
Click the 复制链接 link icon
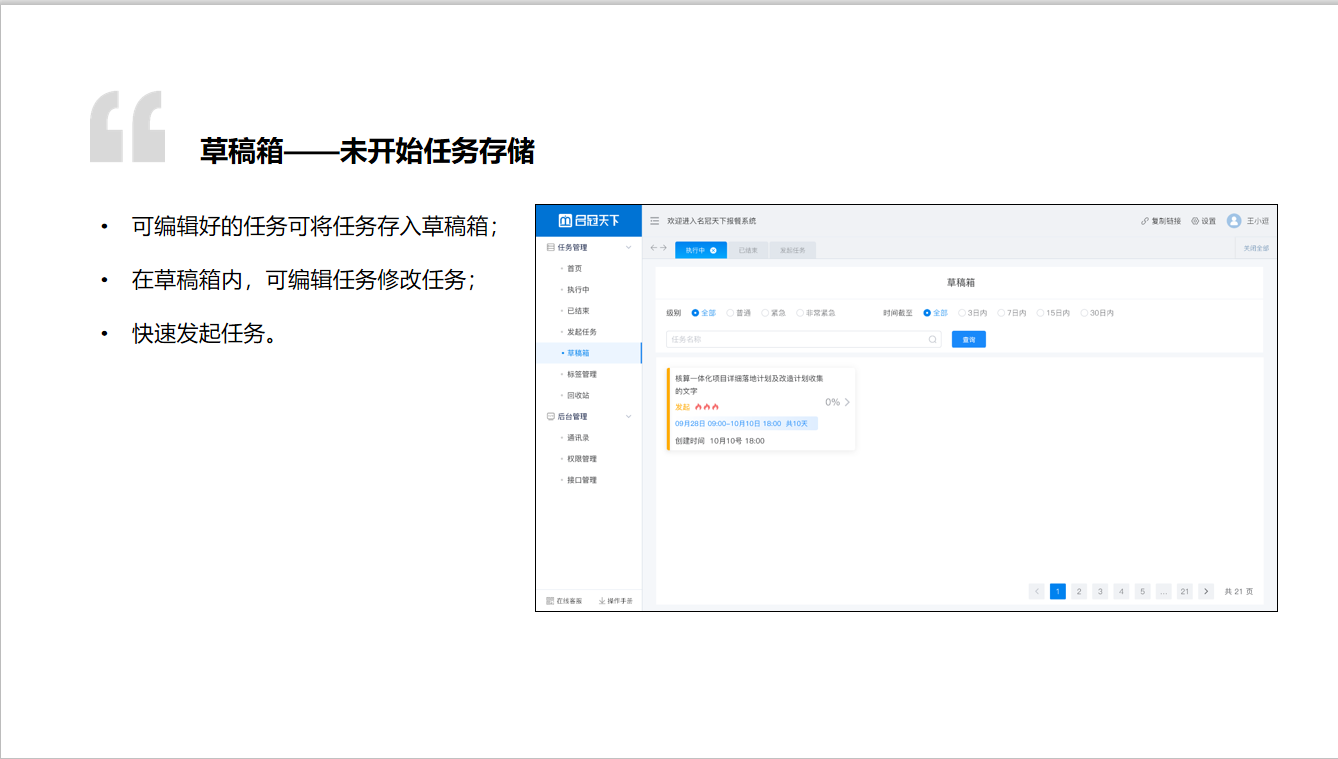pos(1145,221)
